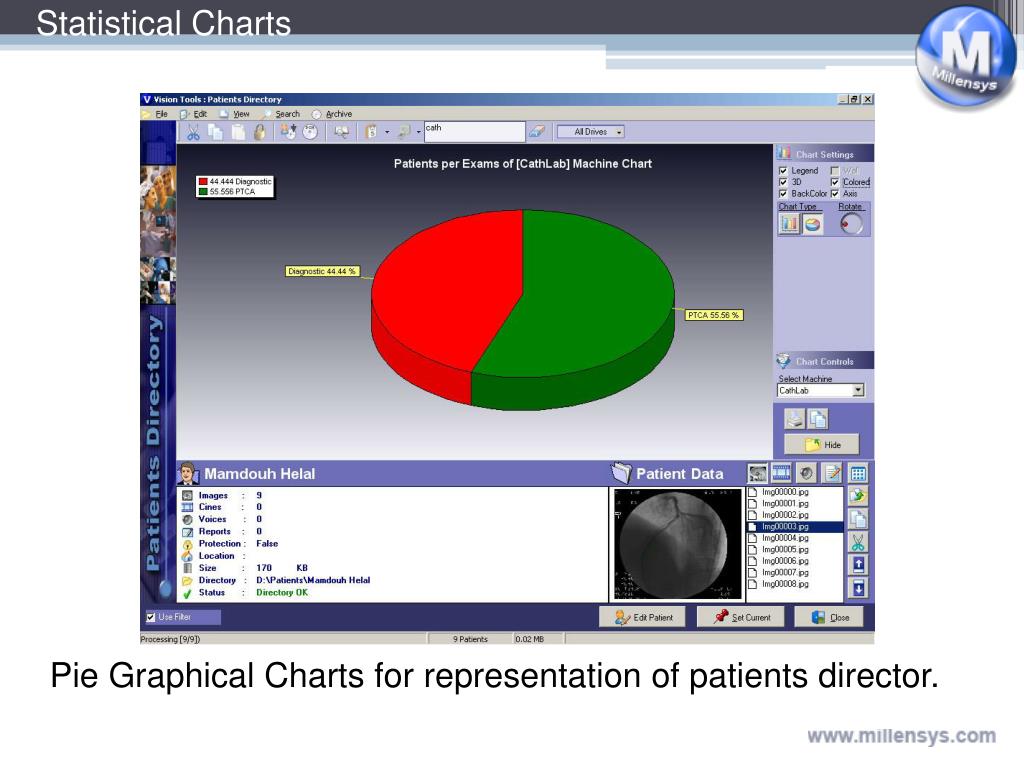Viewport: 1024px width, 768px height.
Task: Open the dropdown arrow beside the search field
Action: pos(419,133)
